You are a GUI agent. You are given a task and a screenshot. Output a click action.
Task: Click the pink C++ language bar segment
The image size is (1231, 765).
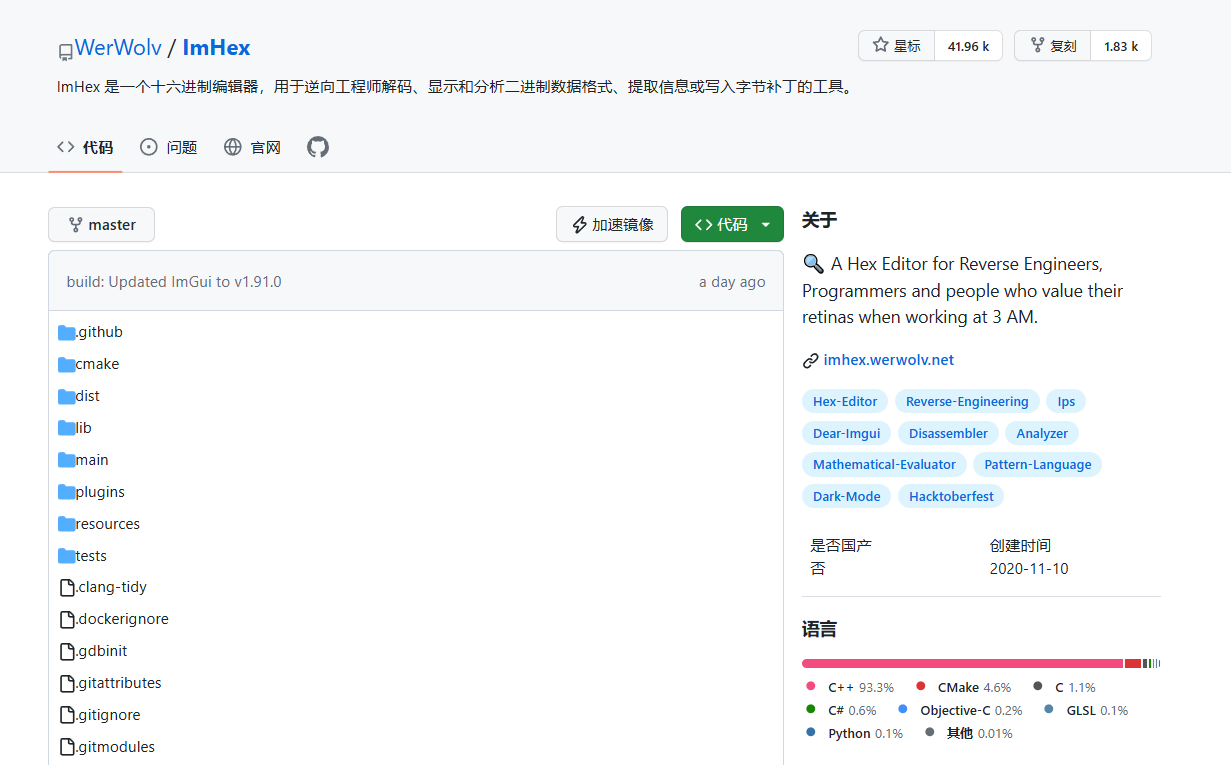tap(961, 663)
